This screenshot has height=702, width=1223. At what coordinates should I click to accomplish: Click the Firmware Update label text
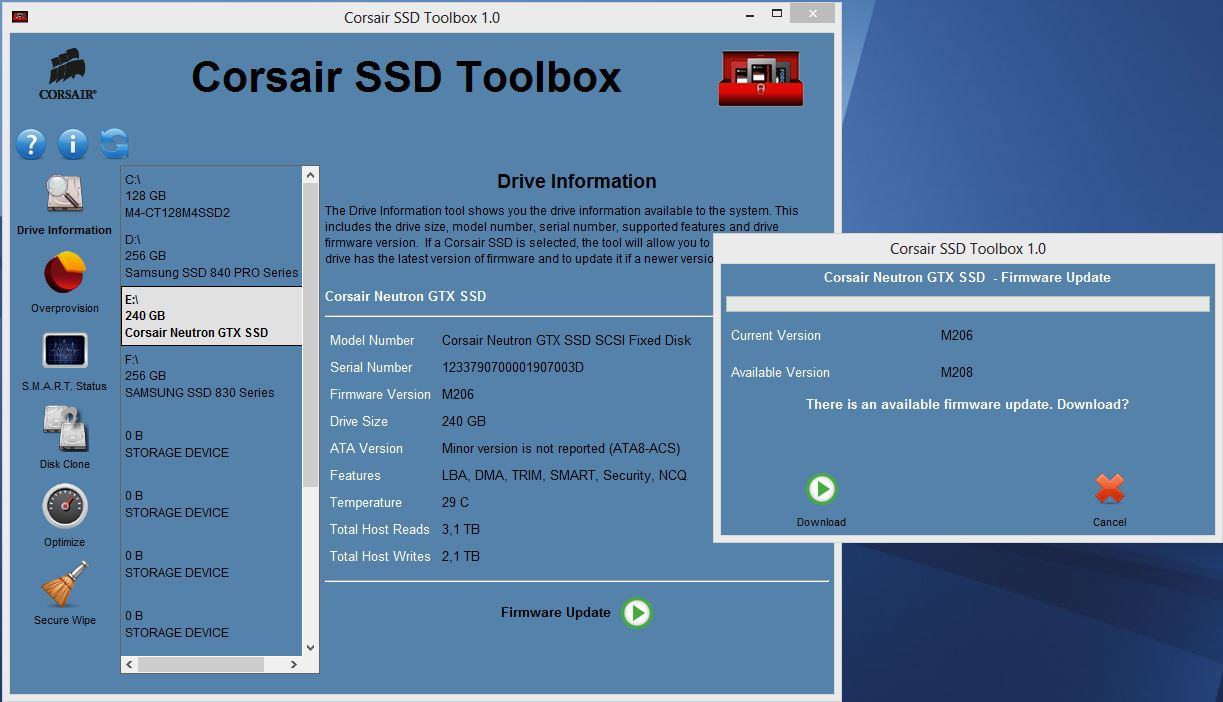[555, 612]
